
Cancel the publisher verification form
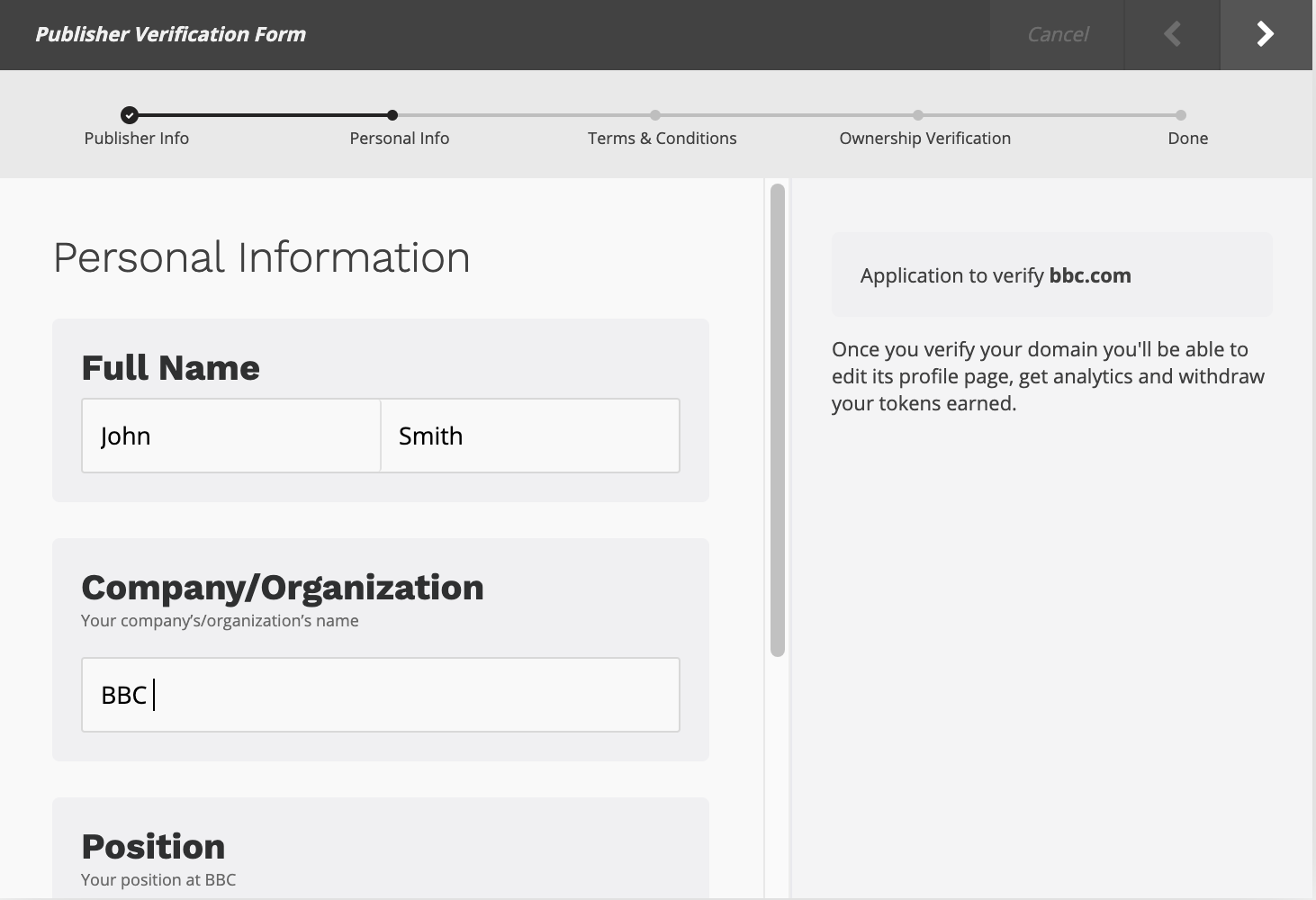coord(1057,34)
